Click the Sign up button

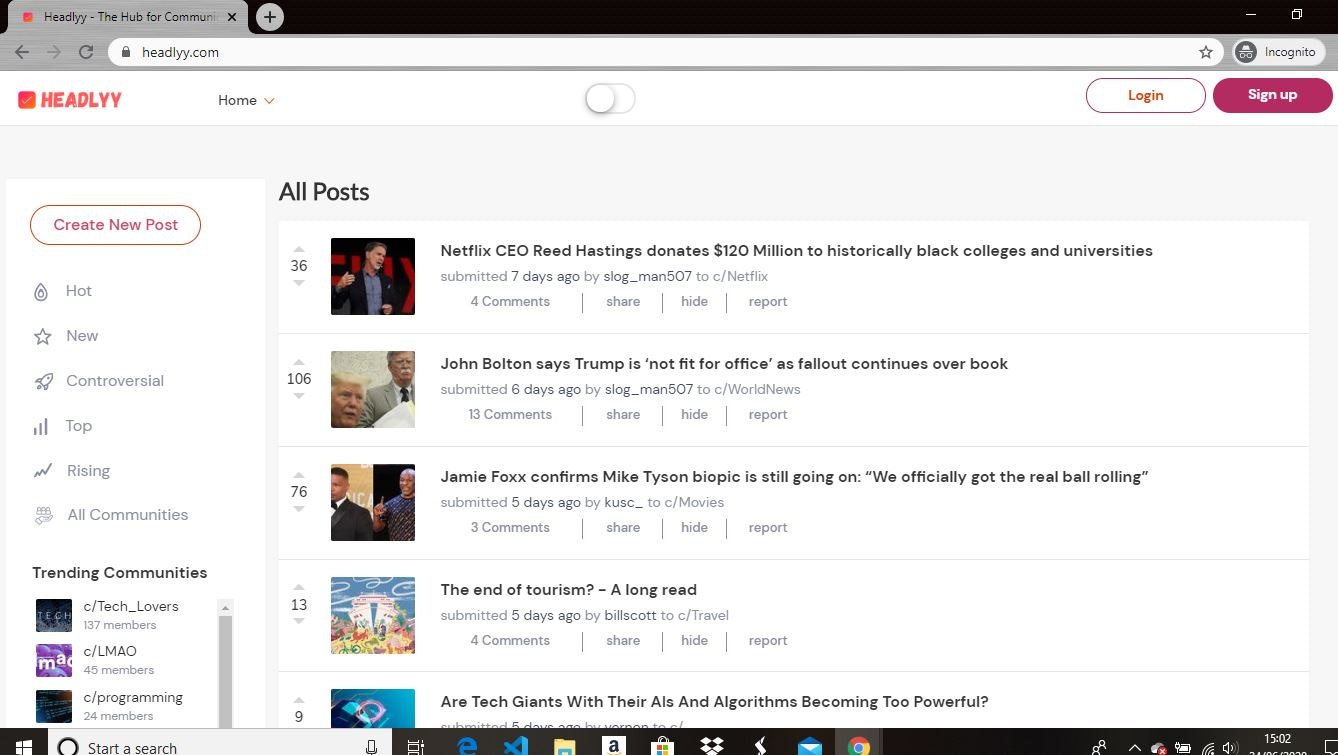(x=1272, y=95)
